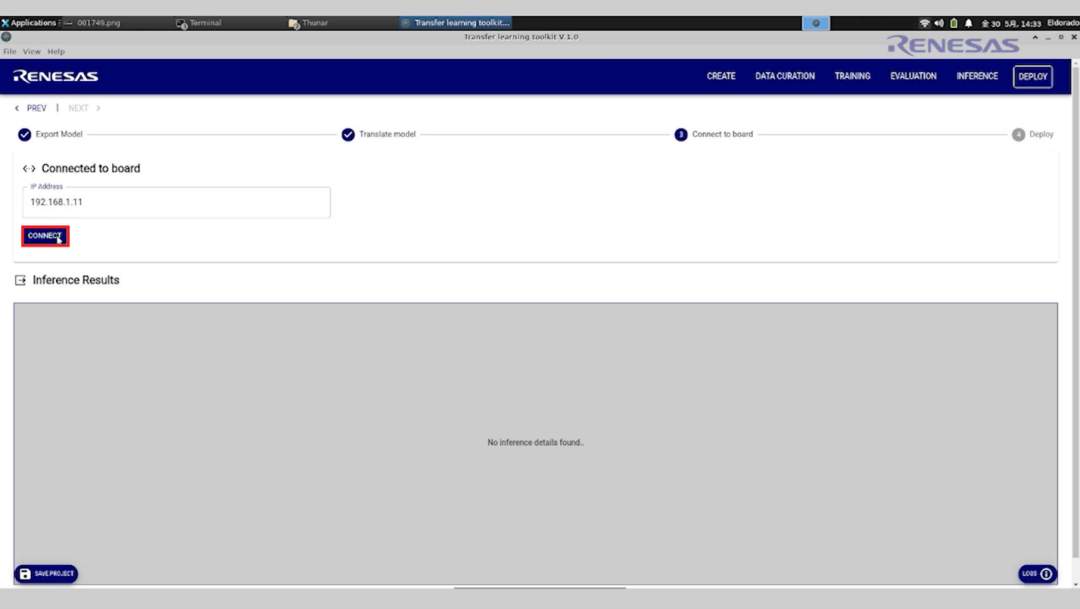Click the Connected to board heading
The width and height of the screenshot is (1080, 609).
click(90, 169)
